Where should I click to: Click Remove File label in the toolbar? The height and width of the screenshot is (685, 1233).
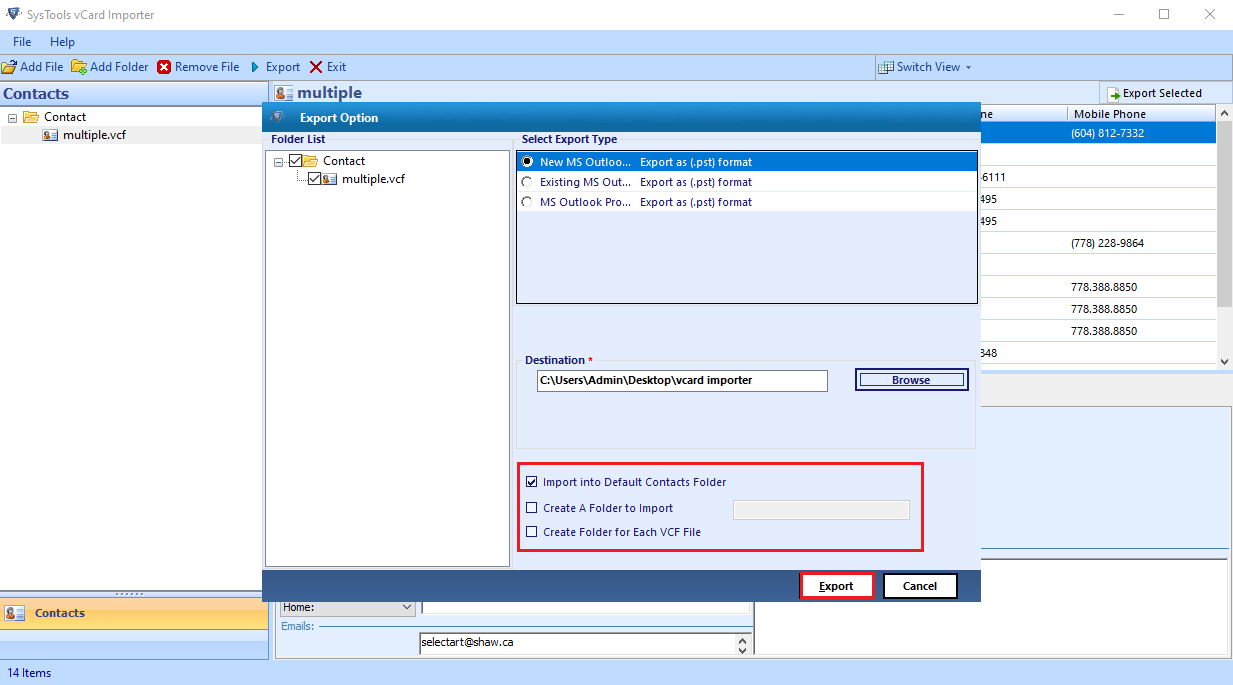(x=207, y=67)
